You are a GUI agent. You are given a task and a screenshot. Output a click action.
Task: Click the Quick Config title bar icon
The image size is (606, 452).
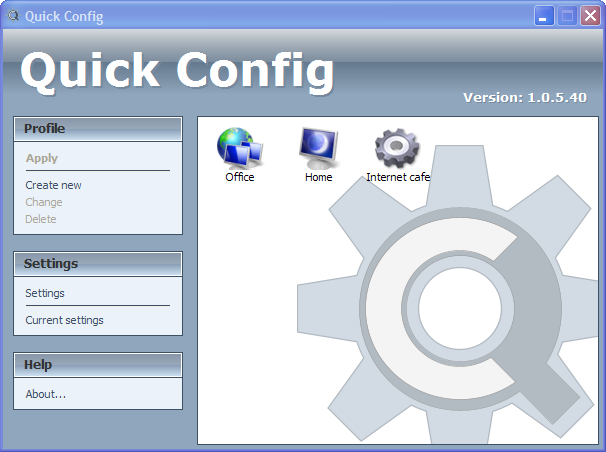point(14,16)
